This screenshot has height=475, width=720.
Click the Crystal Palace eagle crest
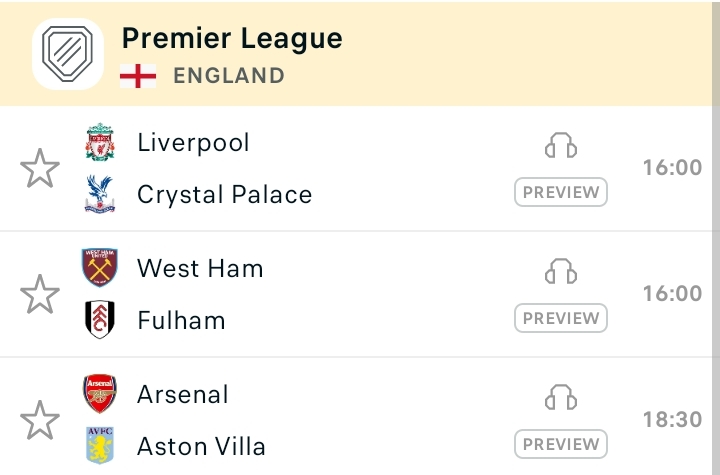[x=100, y=194]
